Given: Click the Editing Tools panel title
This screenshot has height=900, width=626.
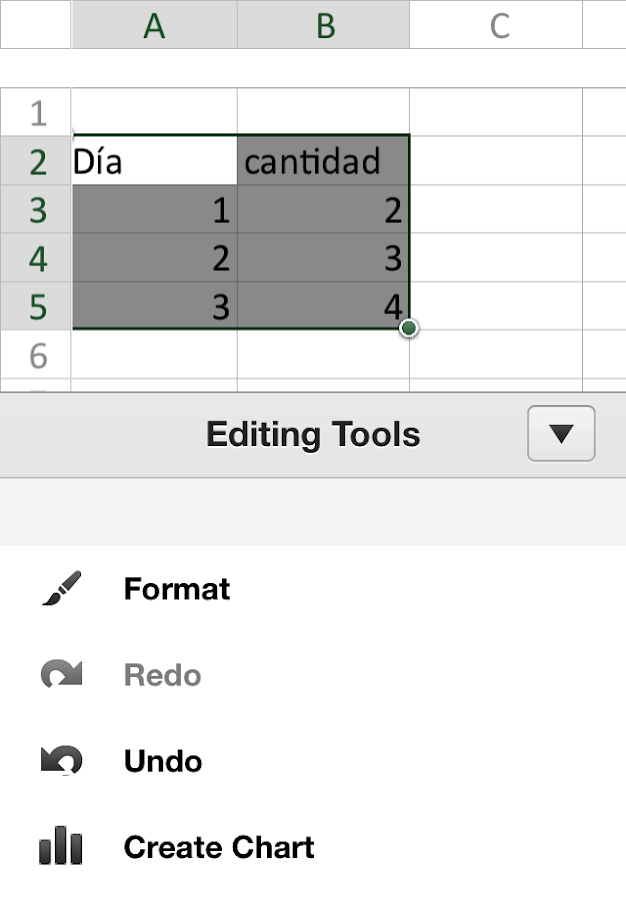Looking at the screenshot, I should (x=313, y=434).
